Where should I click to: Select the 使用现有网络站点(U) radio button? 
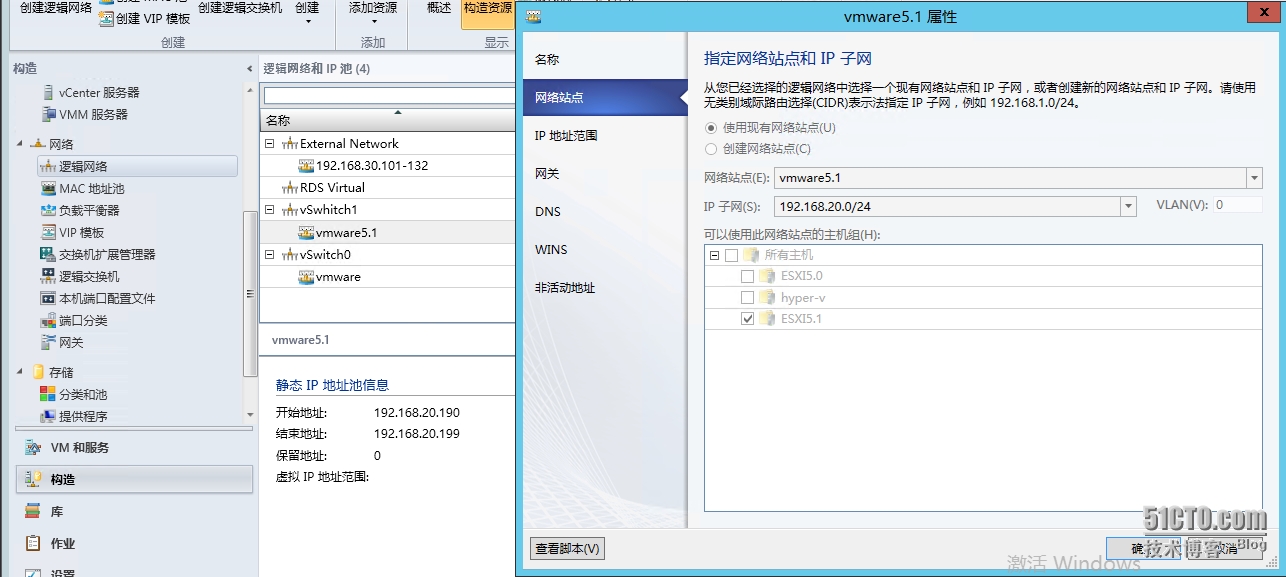pos(711,127)
